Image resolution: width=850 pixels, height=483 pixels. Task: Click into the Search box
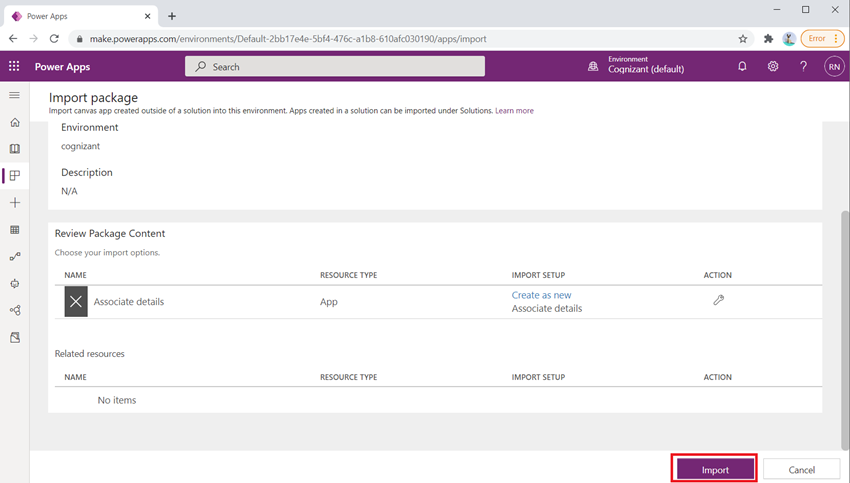(335, 66)
